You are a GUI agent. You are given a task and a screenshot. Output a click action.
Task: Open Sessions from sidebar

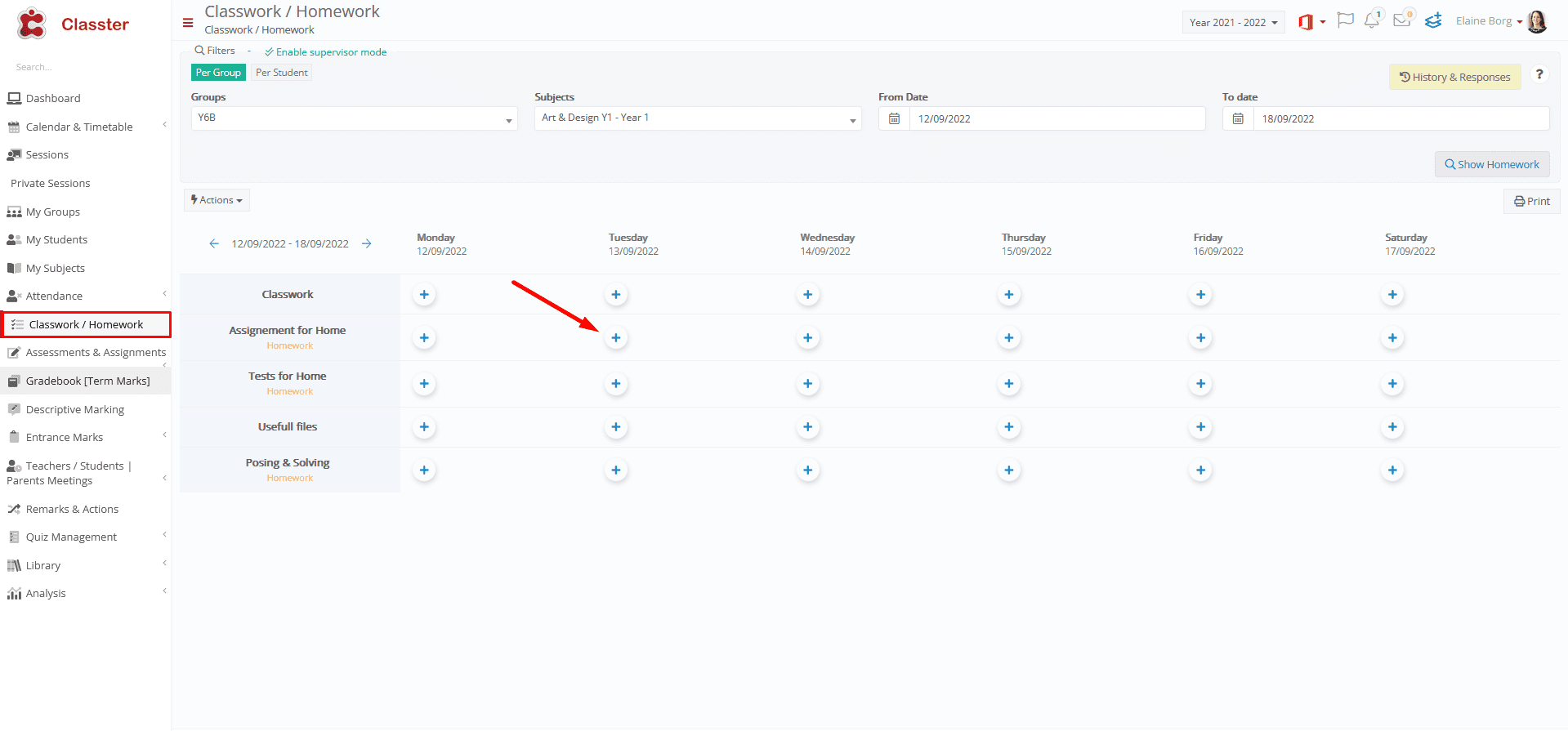(x=47, y=154)
